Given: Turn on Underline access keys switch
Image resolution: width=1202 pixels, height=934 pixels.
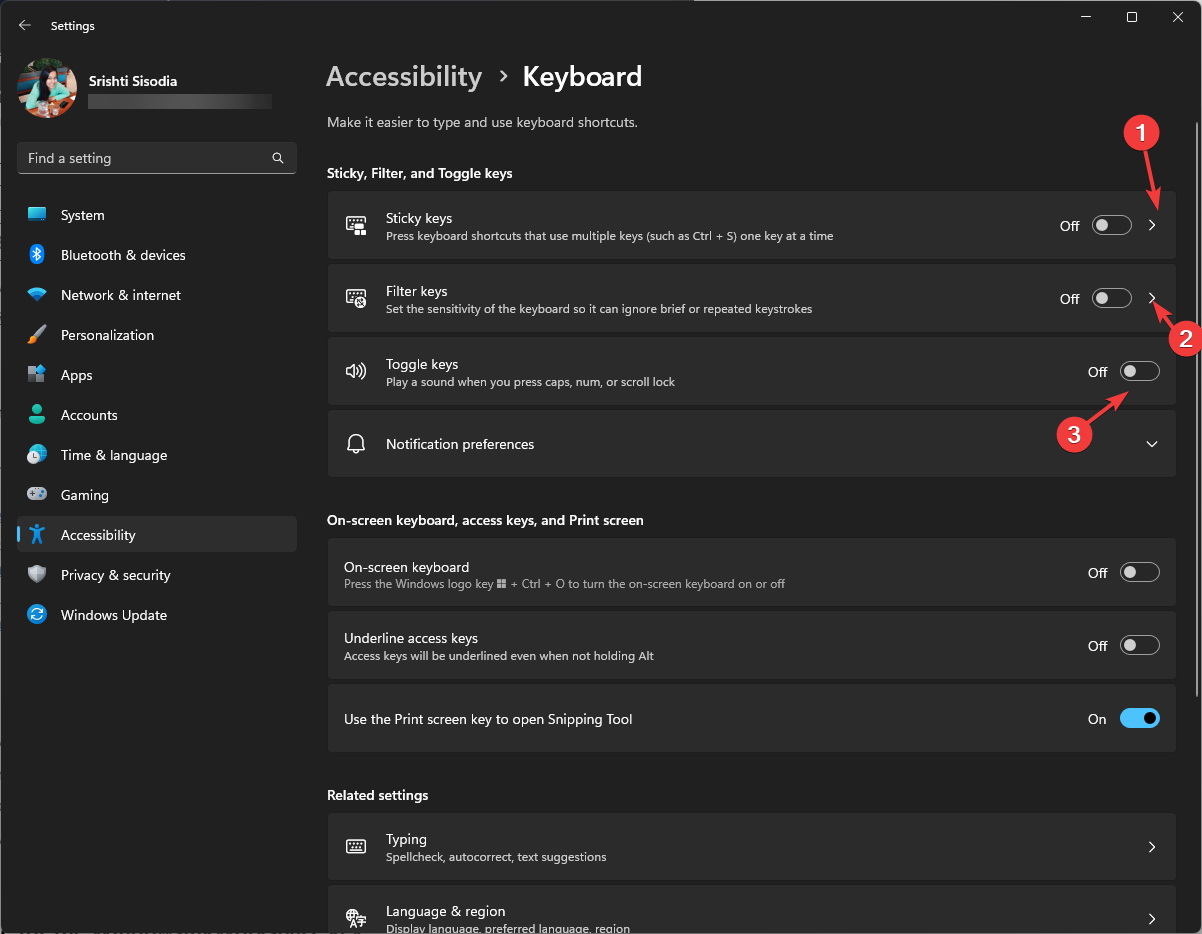Looking at the screenshot, I should pyautogui.click(x=1139, y=645).
